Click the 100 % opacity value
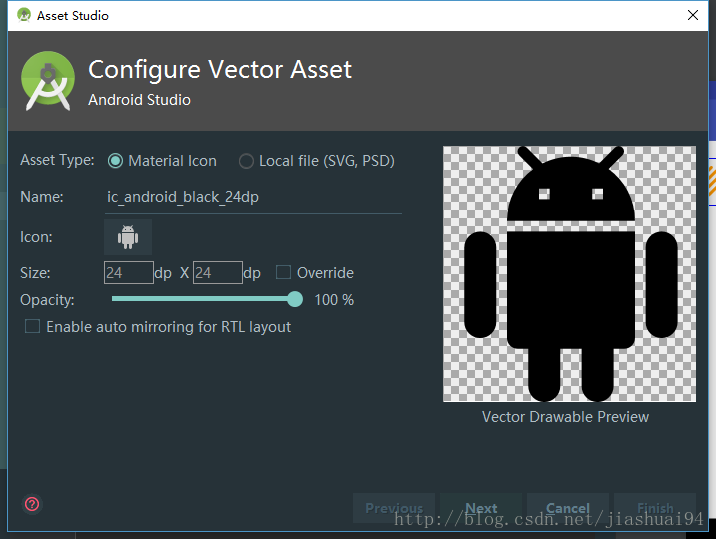 334,300
